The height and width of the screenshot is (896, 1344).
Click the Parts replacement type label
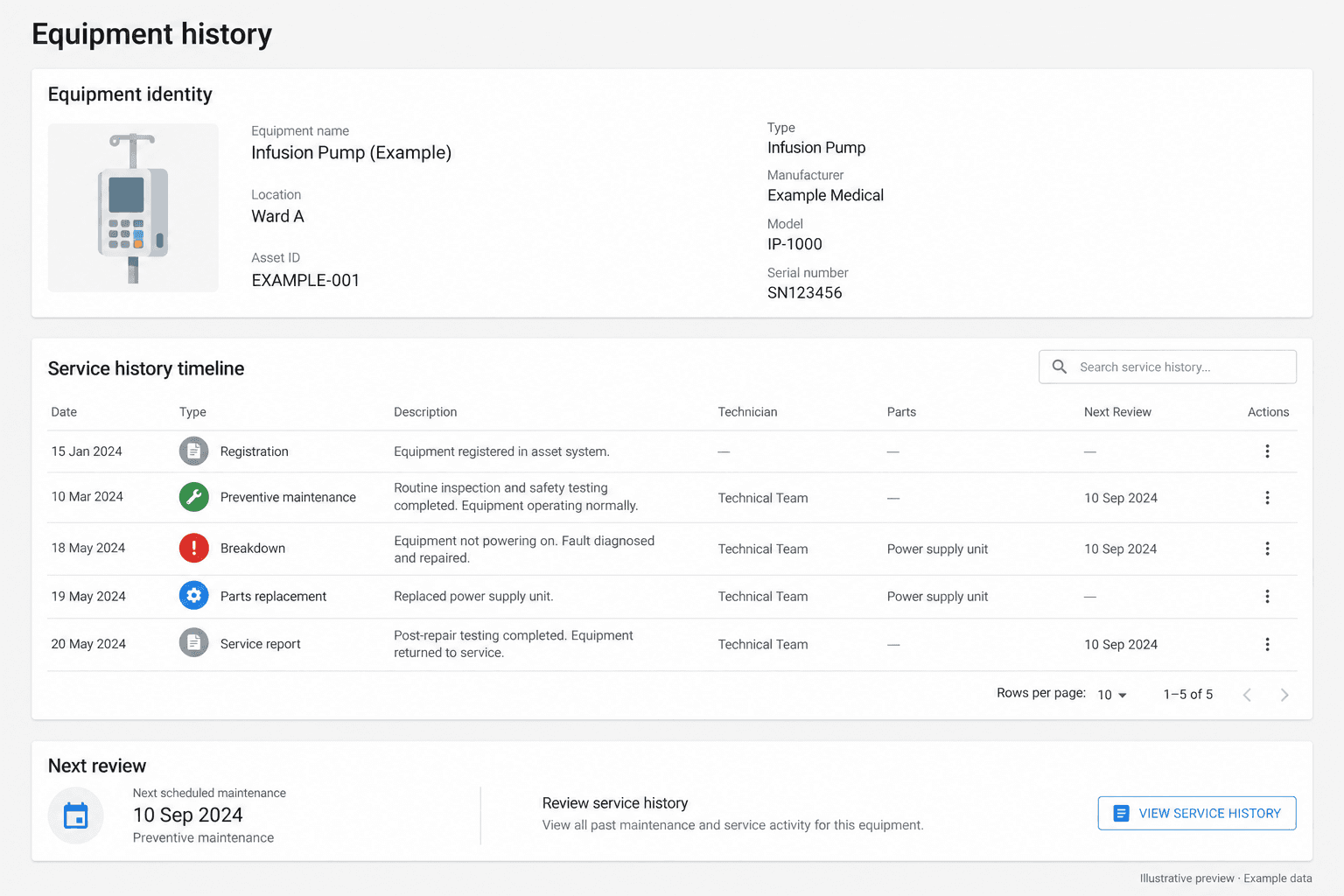click(273, 597)
